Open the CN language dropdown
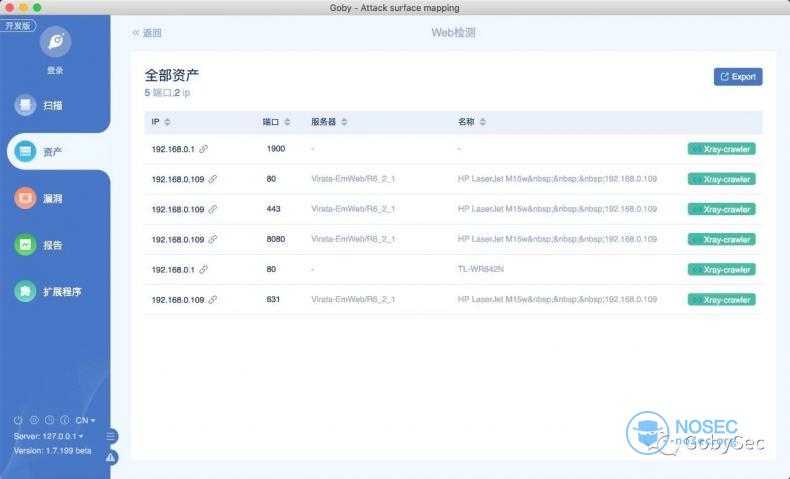This screenshot has height=479, width=790. tap(85, 420)
